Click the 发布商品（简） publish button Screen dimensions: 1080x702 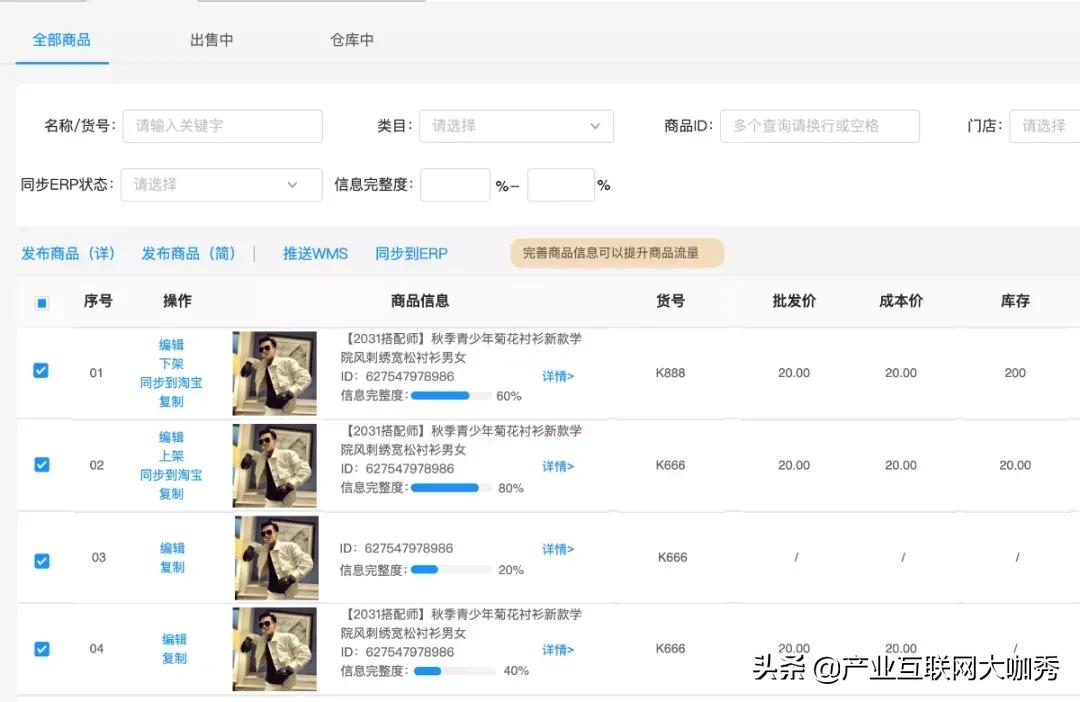point(189,253)
